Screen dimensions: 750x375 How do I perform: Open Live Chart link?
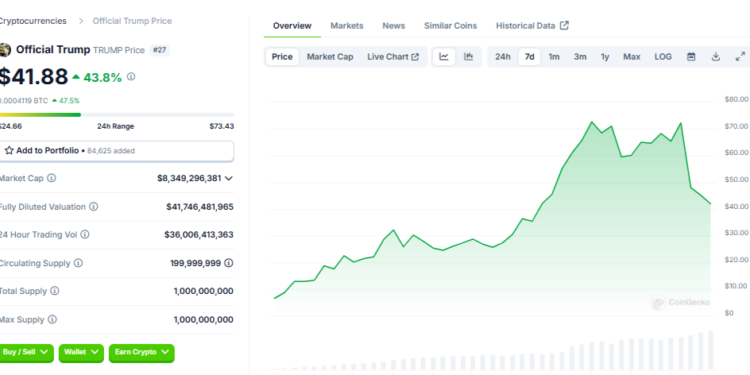(393, 56)
